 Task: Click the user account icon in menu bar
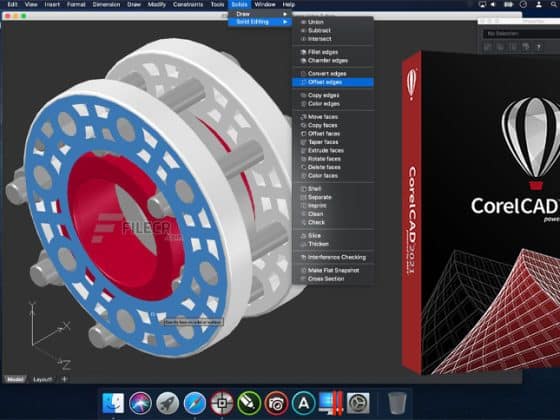539,4
